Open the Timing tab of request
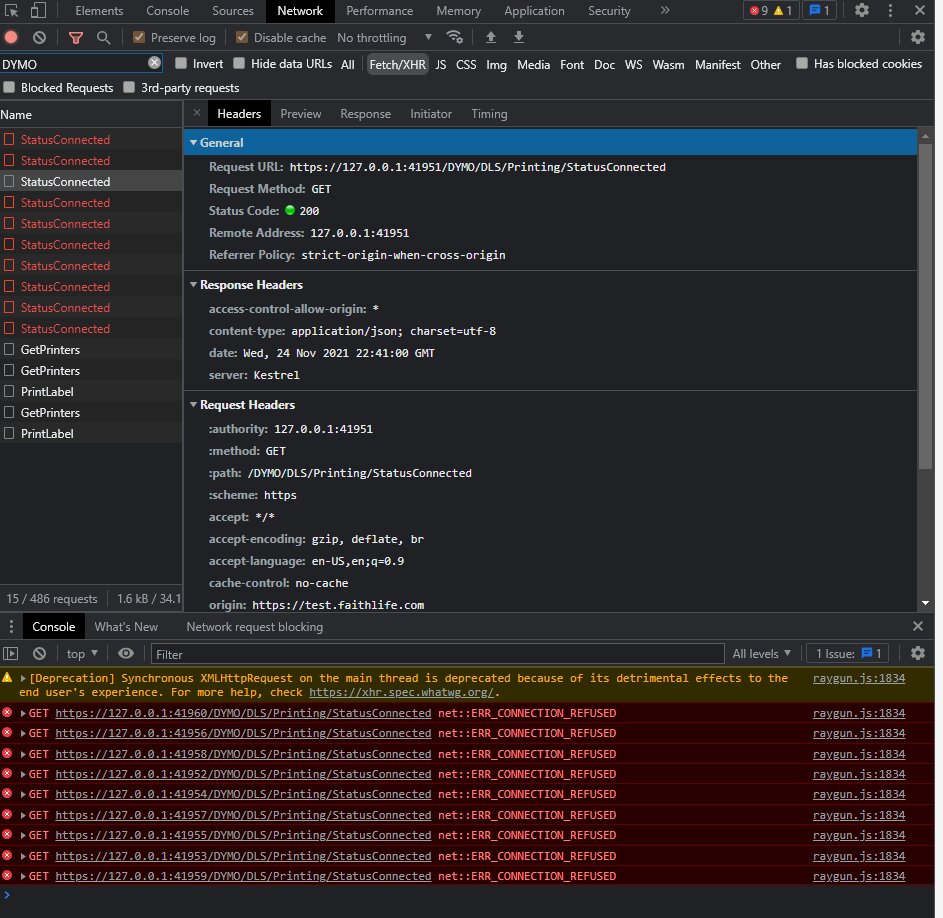The width and height of the screenshot is (943, 918). [489, 114]
